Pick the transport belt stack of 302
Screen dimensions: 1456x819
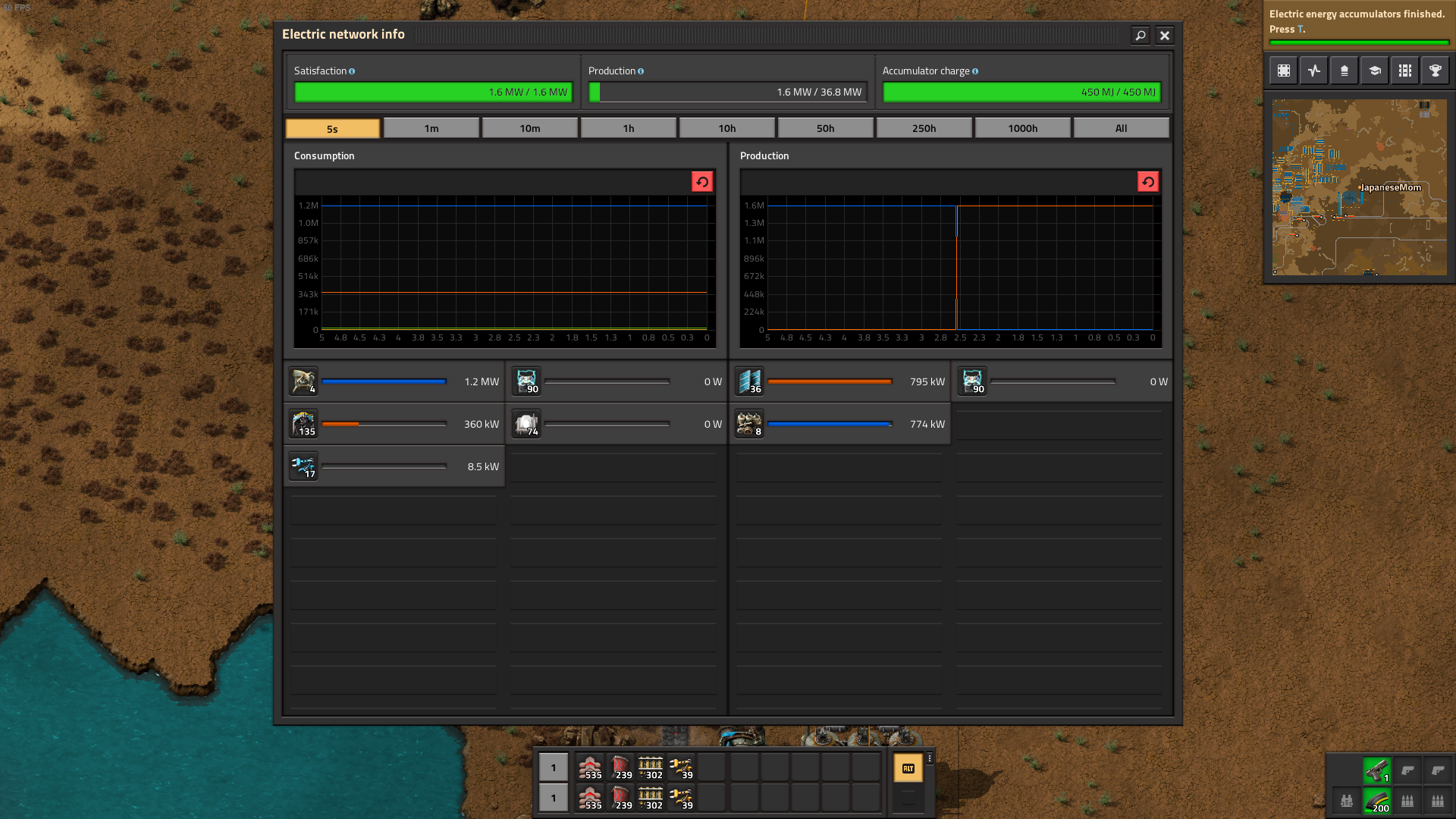tap(651, 767)
